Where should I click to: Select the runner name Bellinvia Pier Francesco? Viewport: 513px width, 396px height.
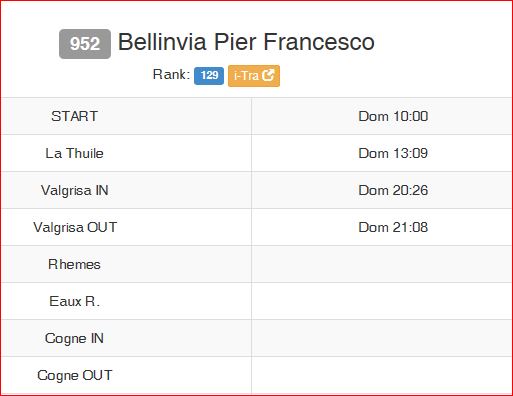(246, 42)
